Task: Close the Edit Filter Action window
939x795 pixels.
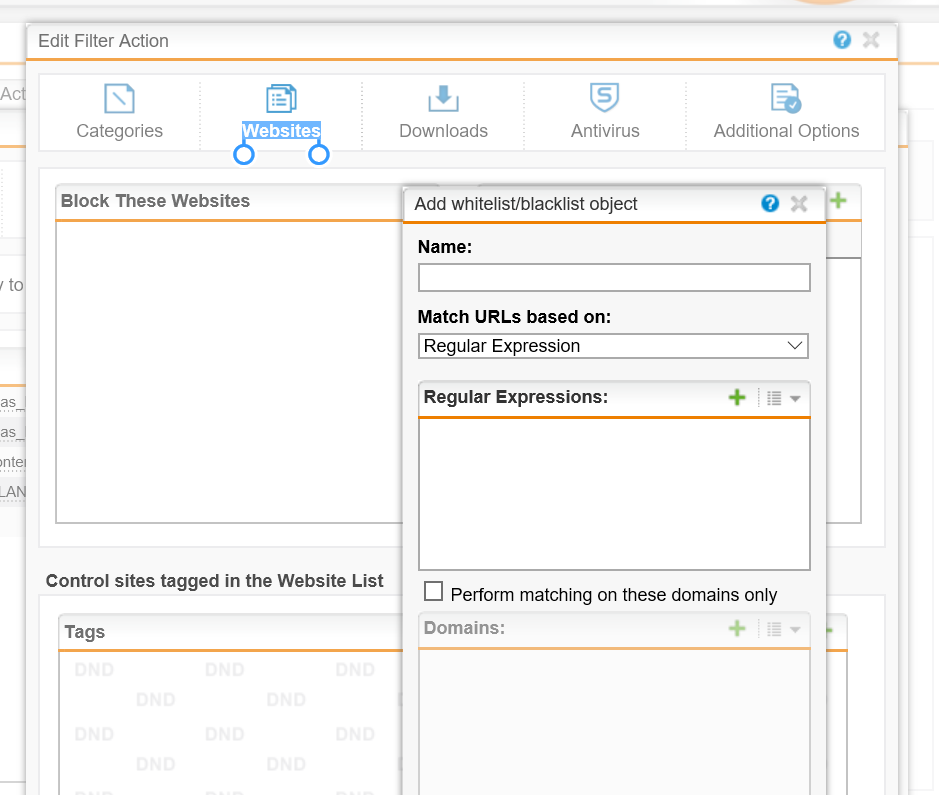Action: tap(871, 40)
